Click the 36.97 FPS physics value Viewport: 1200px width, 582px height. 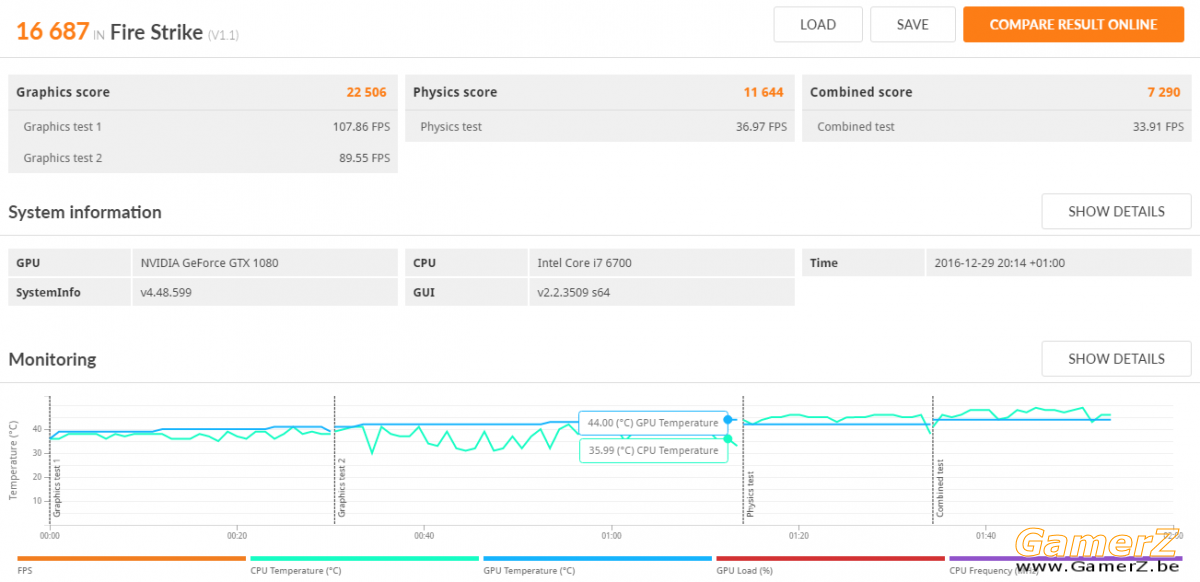click(761, 127)
